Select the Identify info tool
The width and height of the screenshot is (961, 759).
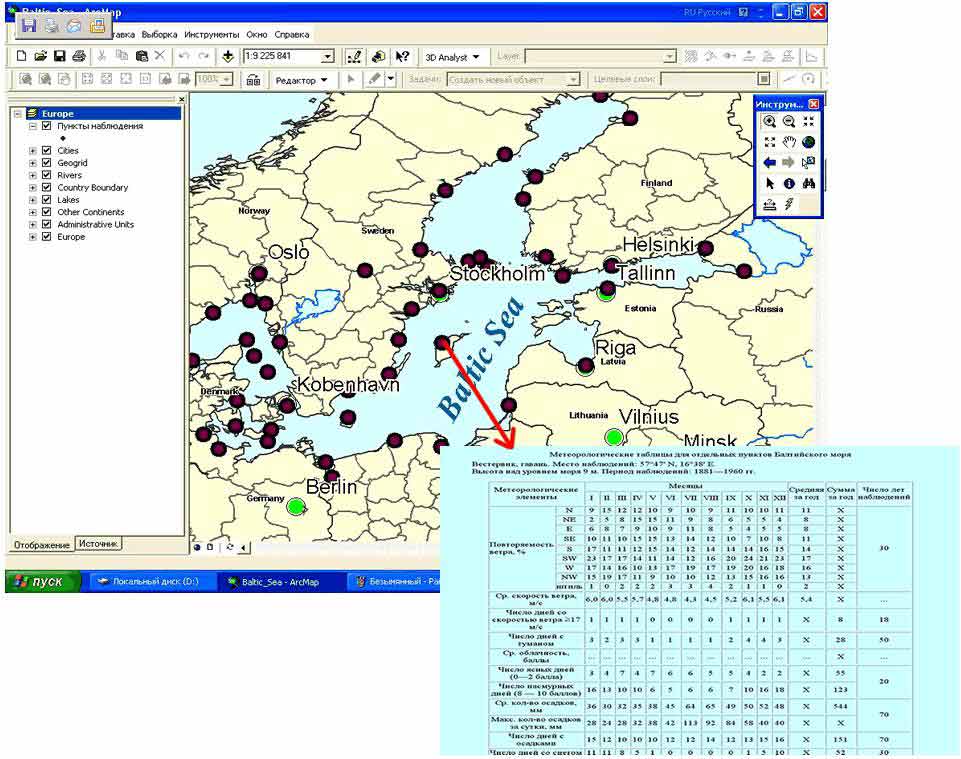pos(788,183)
